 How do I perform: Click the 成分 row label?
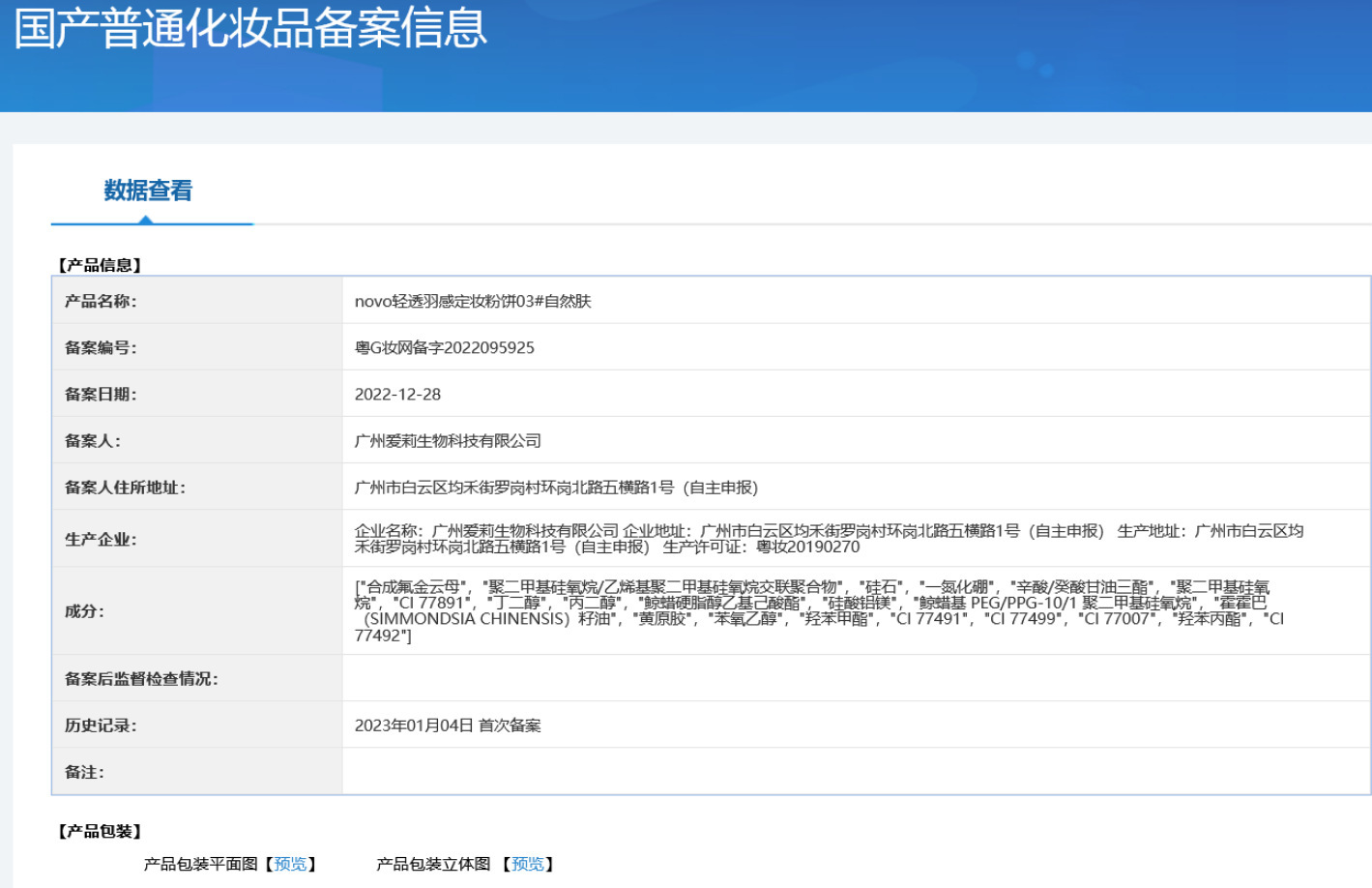(x=84, y=610)
